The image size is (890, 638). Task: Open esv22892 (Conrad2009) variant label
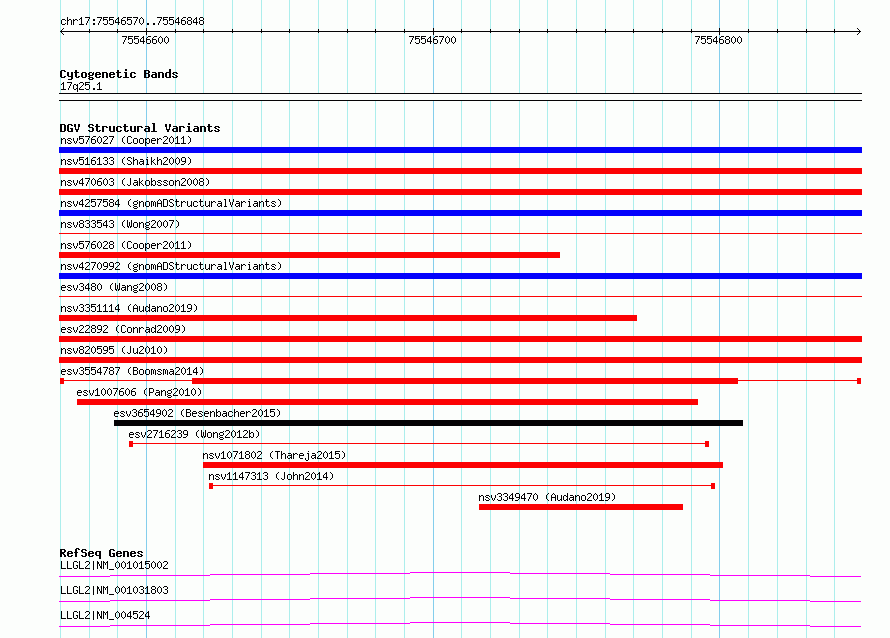123,329
